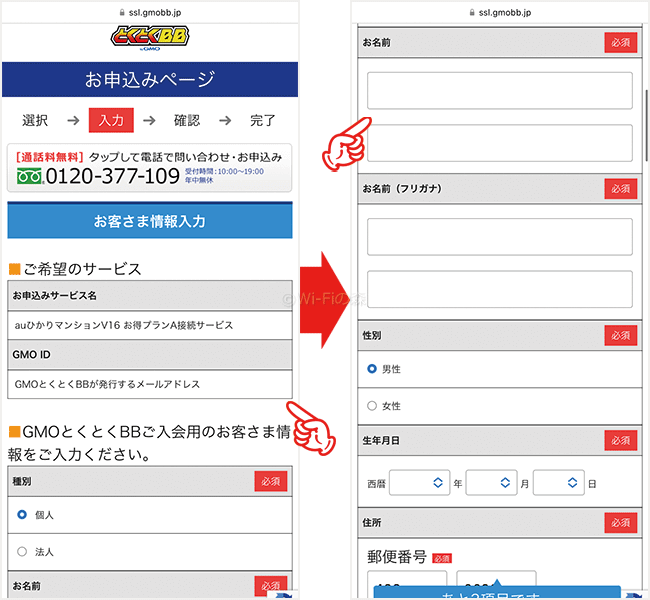Click the GMO ID label

tap(32, 355)
